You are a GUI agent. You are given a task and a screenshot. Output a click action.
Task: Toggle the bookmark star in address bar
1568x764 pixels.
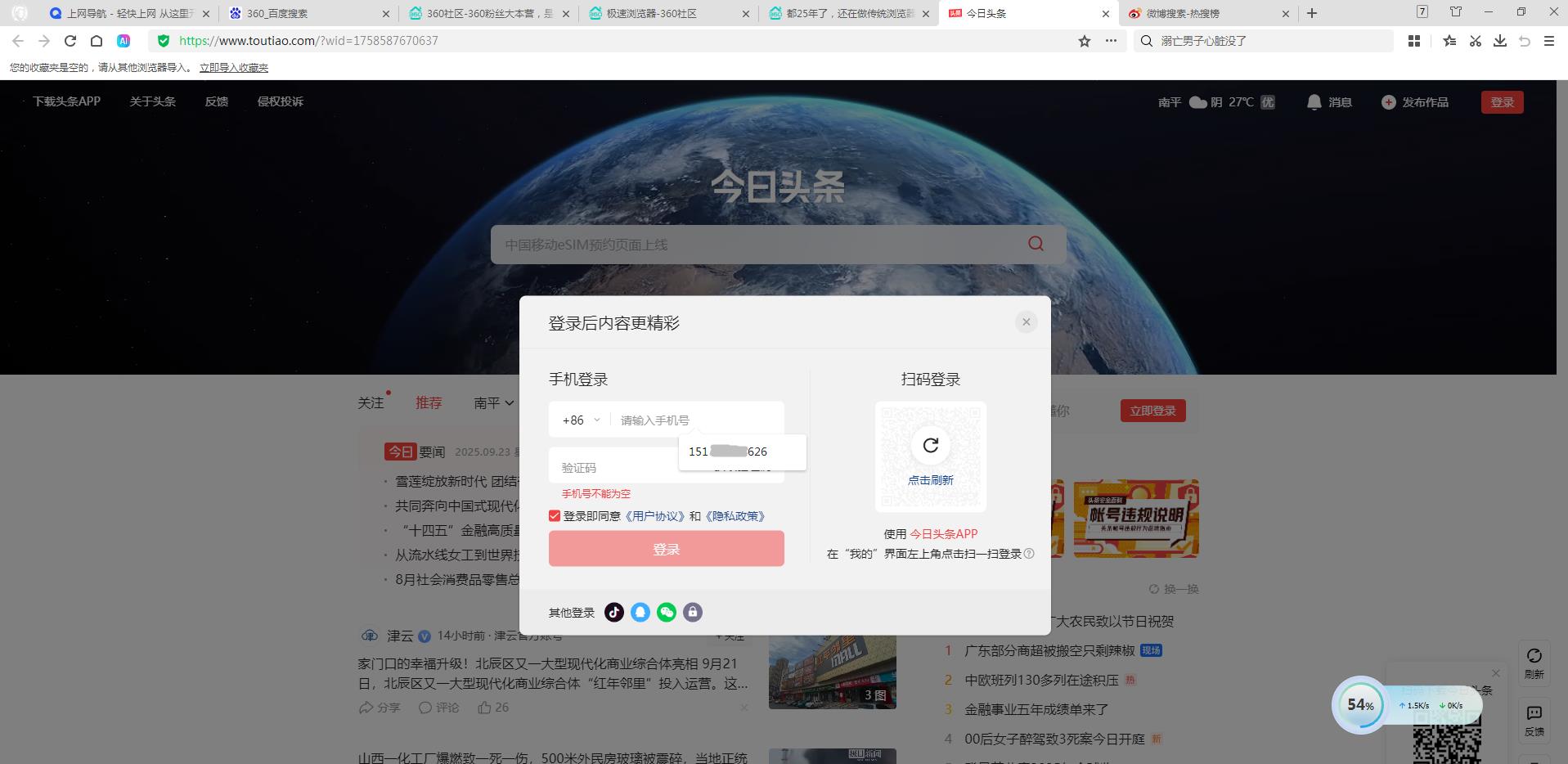click(1083, 41)
